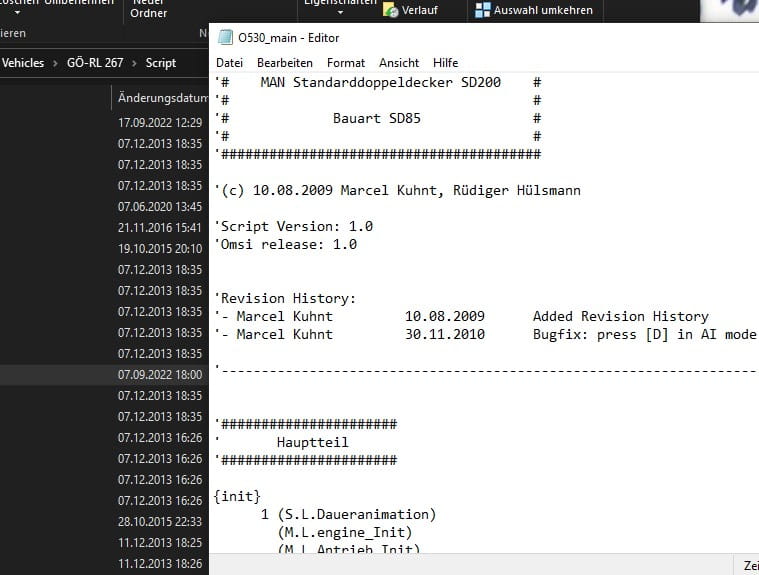Image resolution: width=759 pixels, height=575 pixels.
Task: Open the Ansicht menu
Action: click(399, 63)
